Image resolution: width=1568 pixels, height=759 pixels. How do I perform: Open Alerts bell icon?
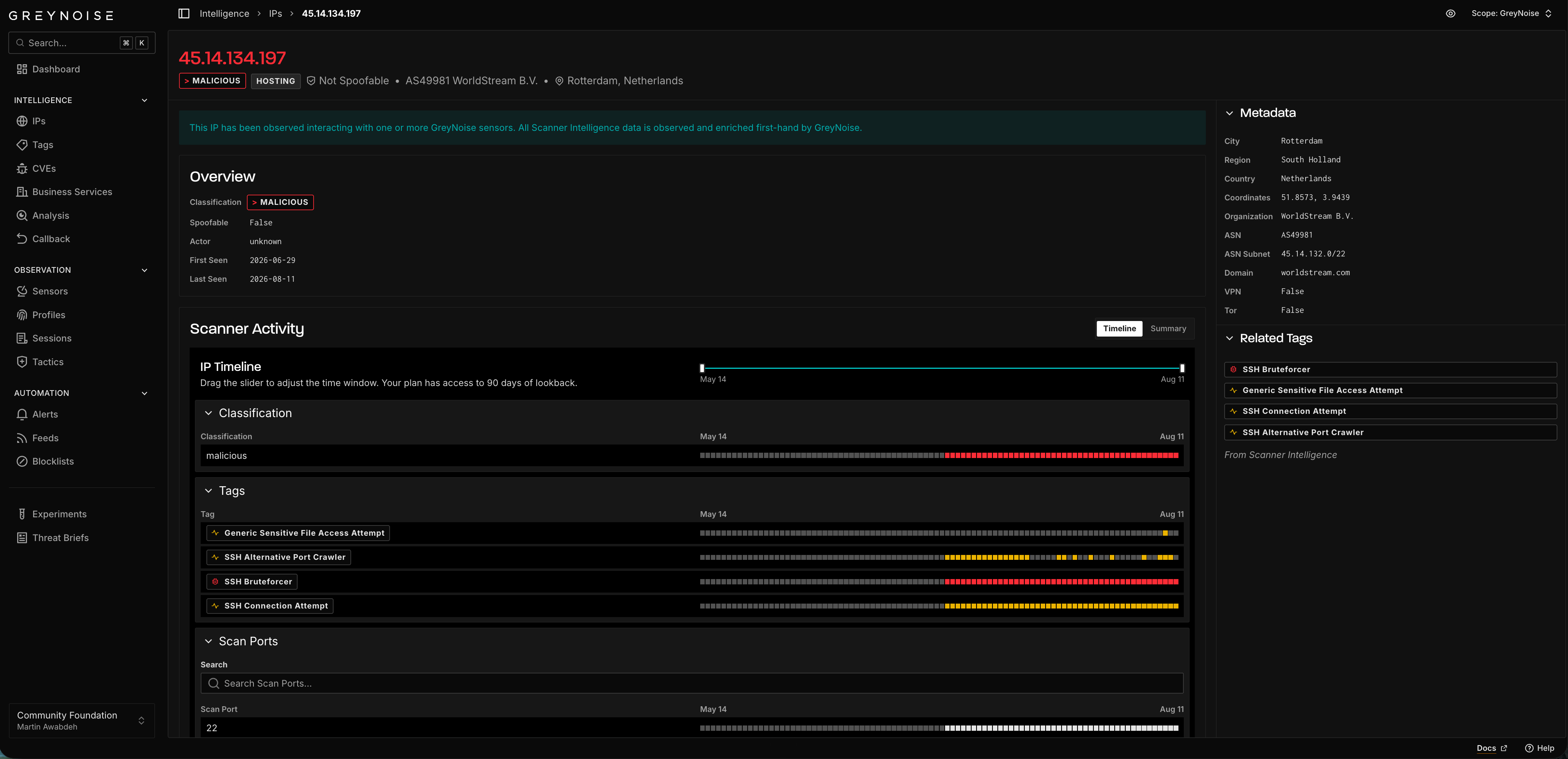click(x=22, y=414)
